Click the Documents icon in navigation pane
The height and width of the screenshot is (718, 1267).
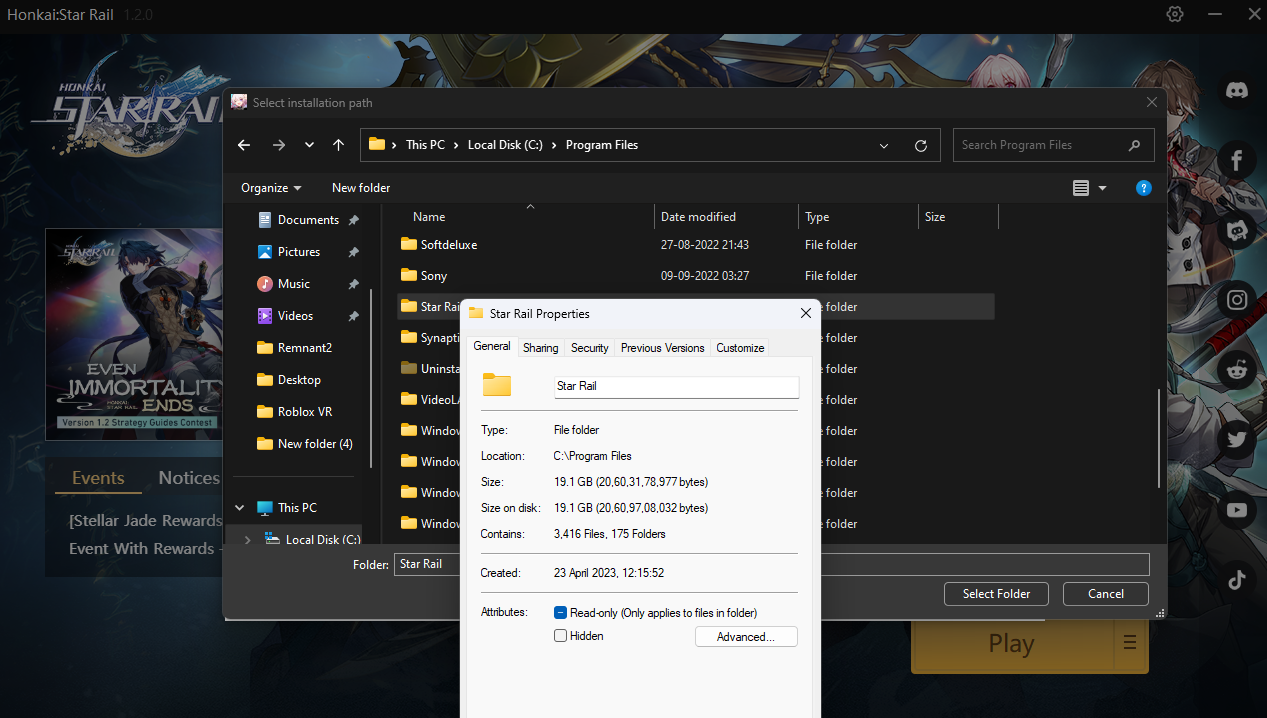tap(265, 220)
